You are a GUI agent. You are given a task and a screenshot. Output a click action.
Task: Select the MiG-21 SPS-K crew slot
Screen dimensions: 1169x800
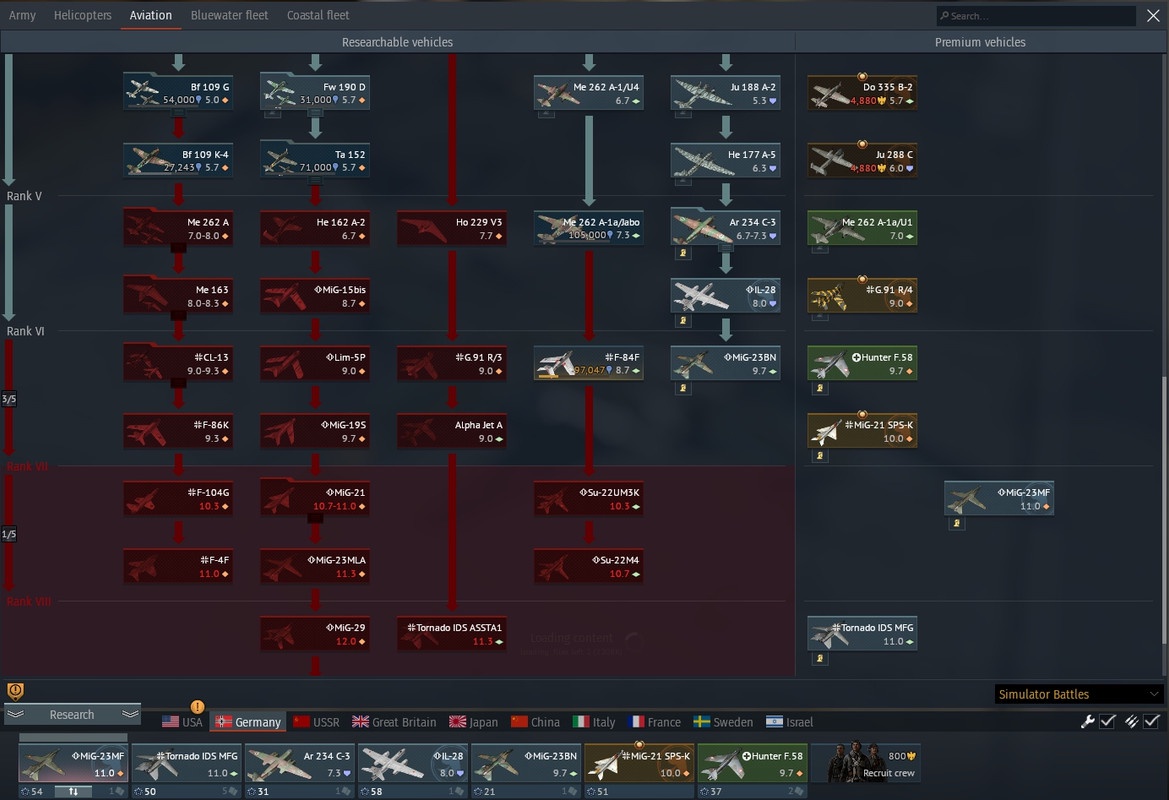coord(639,763)
